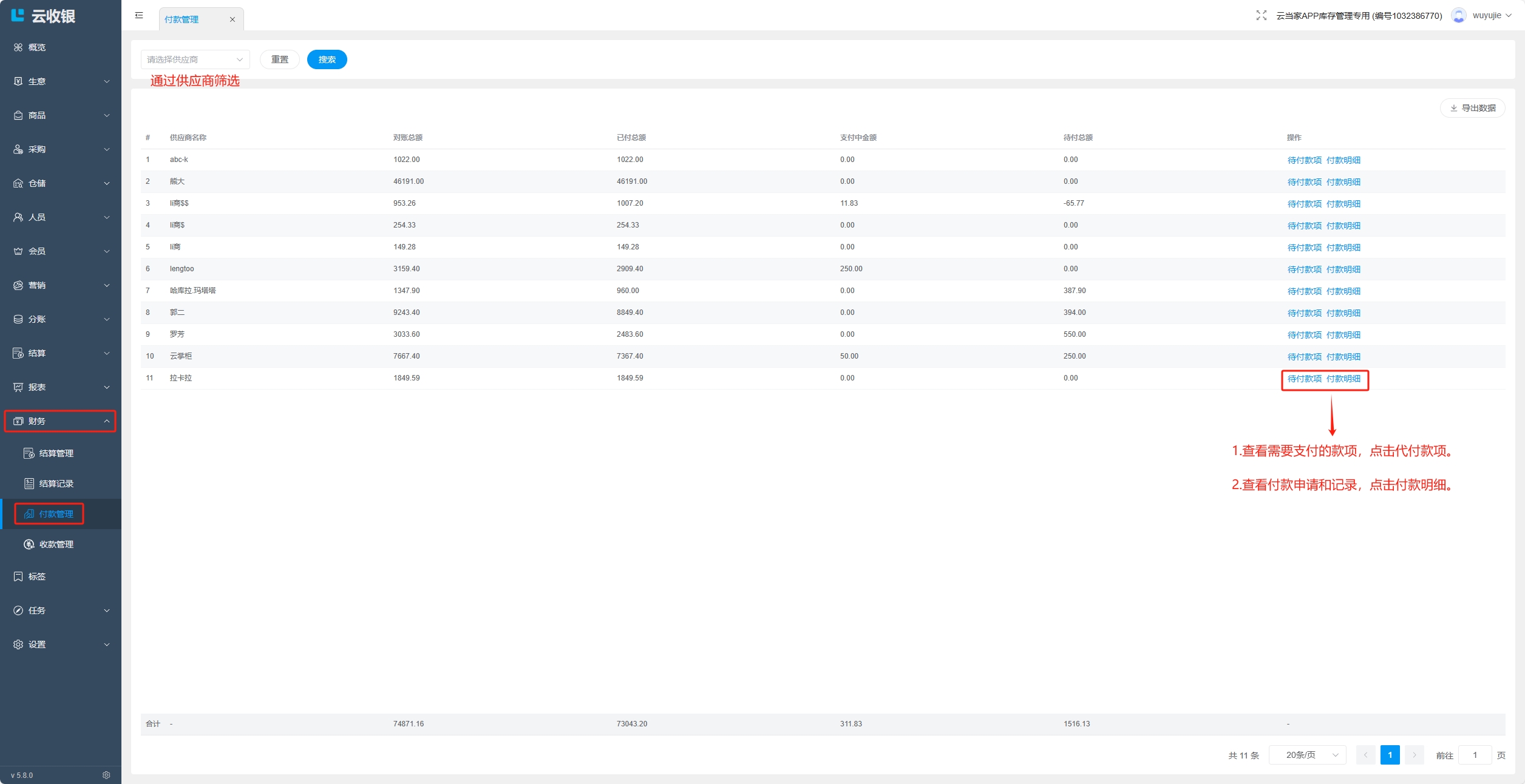Click the user avatar icon

click(1458, 15)
